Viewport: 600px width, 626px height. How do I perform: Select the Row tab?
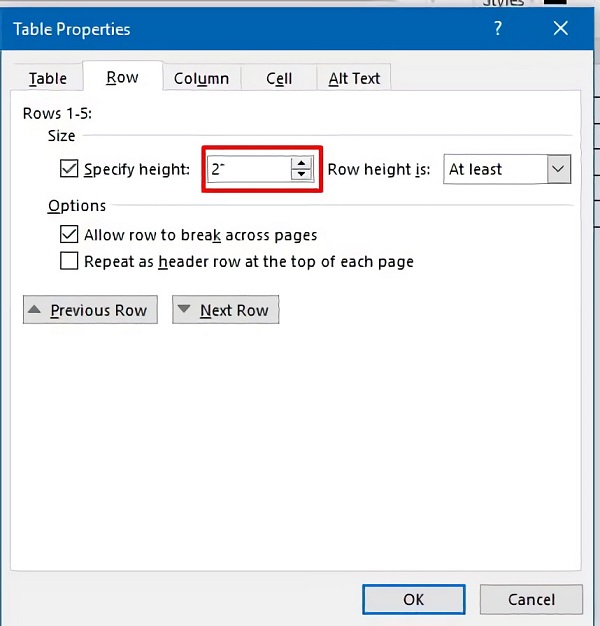(122, 77)
